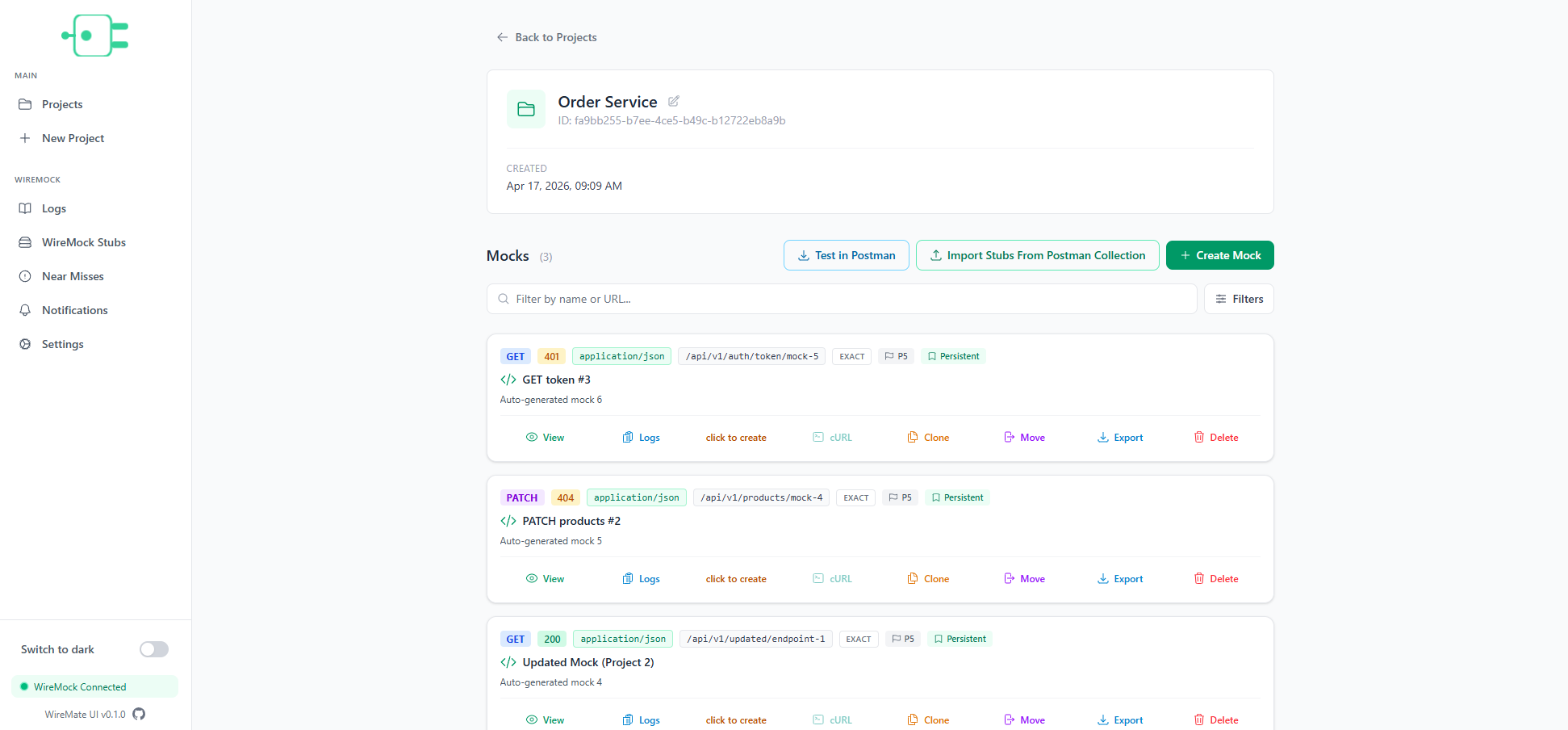Open the Logs sidebar item
The height and width of the screenshot is (730, 1568).
[x=95, y=208]
